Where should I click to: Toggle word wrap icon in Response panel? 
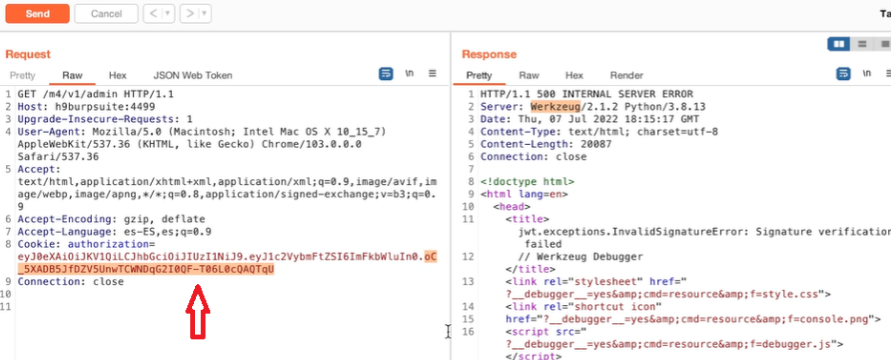click(x=843, y=74)
